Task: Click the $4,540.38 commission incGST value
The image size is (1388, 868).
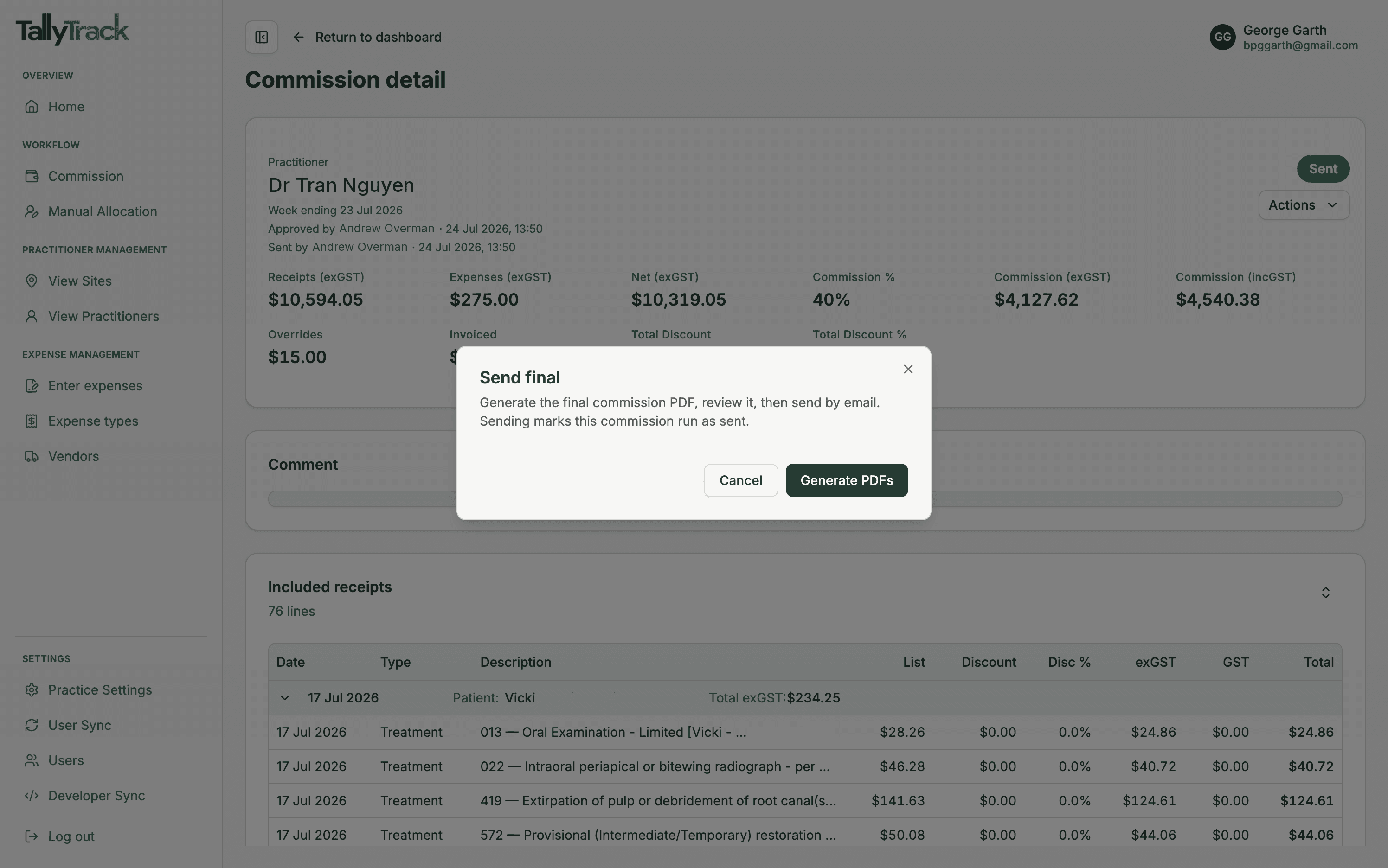Action: pos(1217,300)
